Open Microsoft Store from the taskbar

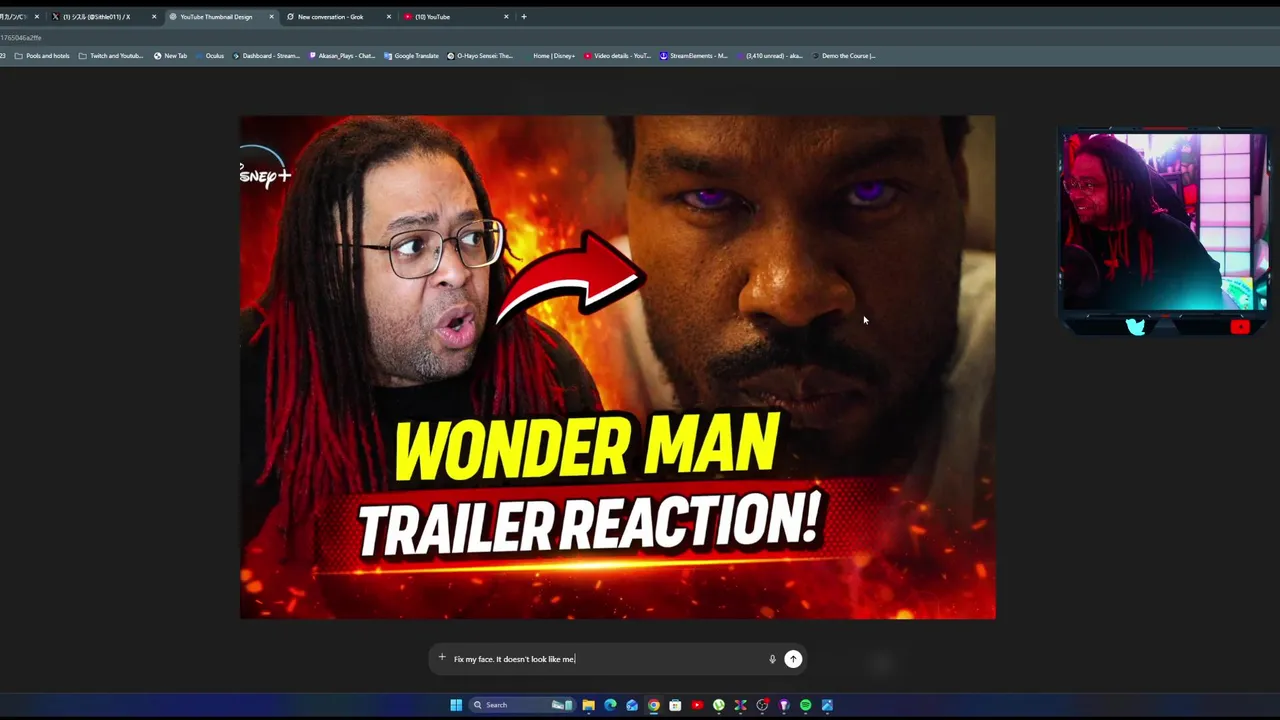[x=675, y=705]
